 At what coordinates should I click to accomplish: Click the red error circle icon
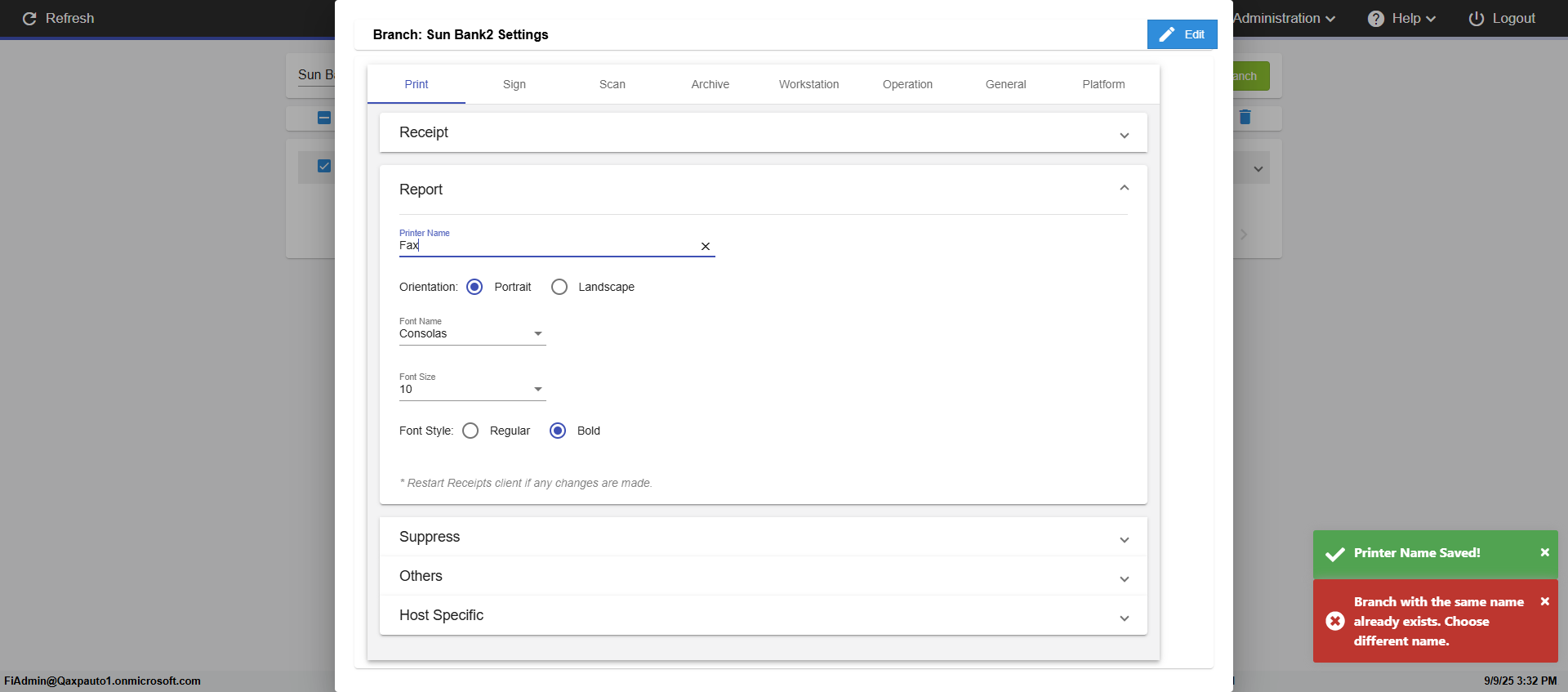pyautogui.click(x=1335, y=621)
